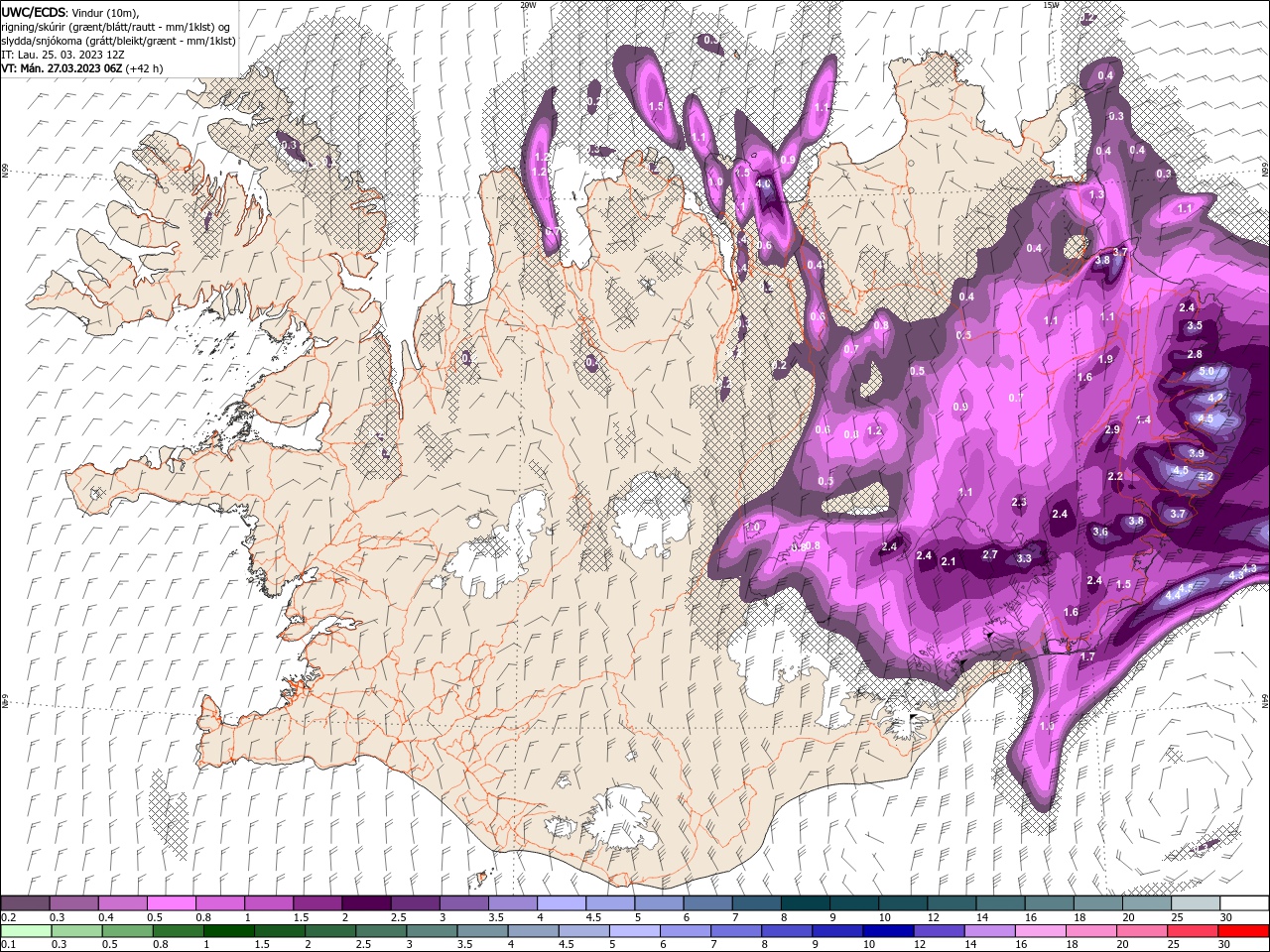
Task: Click the darkest purple 2–2.5 swatch in top legend row
Action: point(365,903)
